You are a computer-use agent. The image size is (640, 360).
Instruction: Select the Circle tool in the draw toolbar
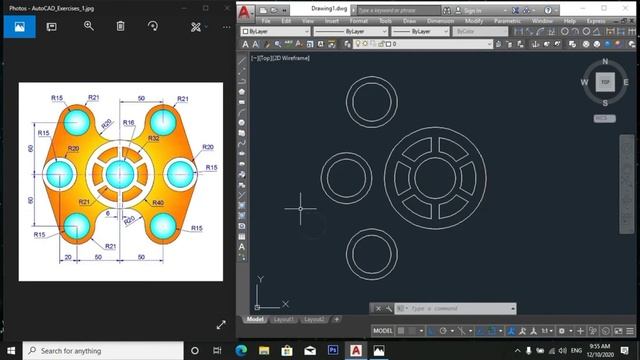242,123
